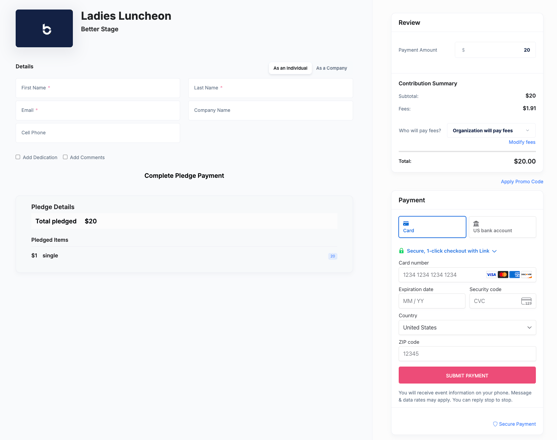Switch to the As a Company tab

(x=331, y=68)
